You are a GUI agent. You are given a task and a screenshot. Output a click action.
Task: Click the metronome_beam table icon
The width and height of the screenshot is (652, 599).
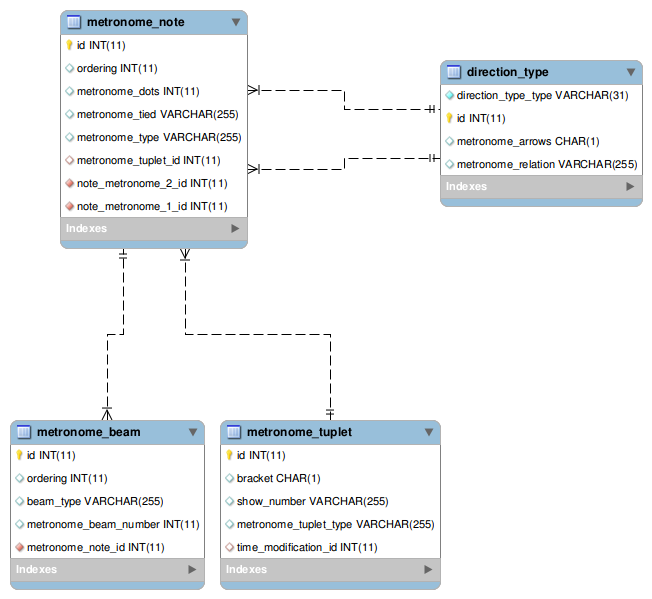click(23, 432)
